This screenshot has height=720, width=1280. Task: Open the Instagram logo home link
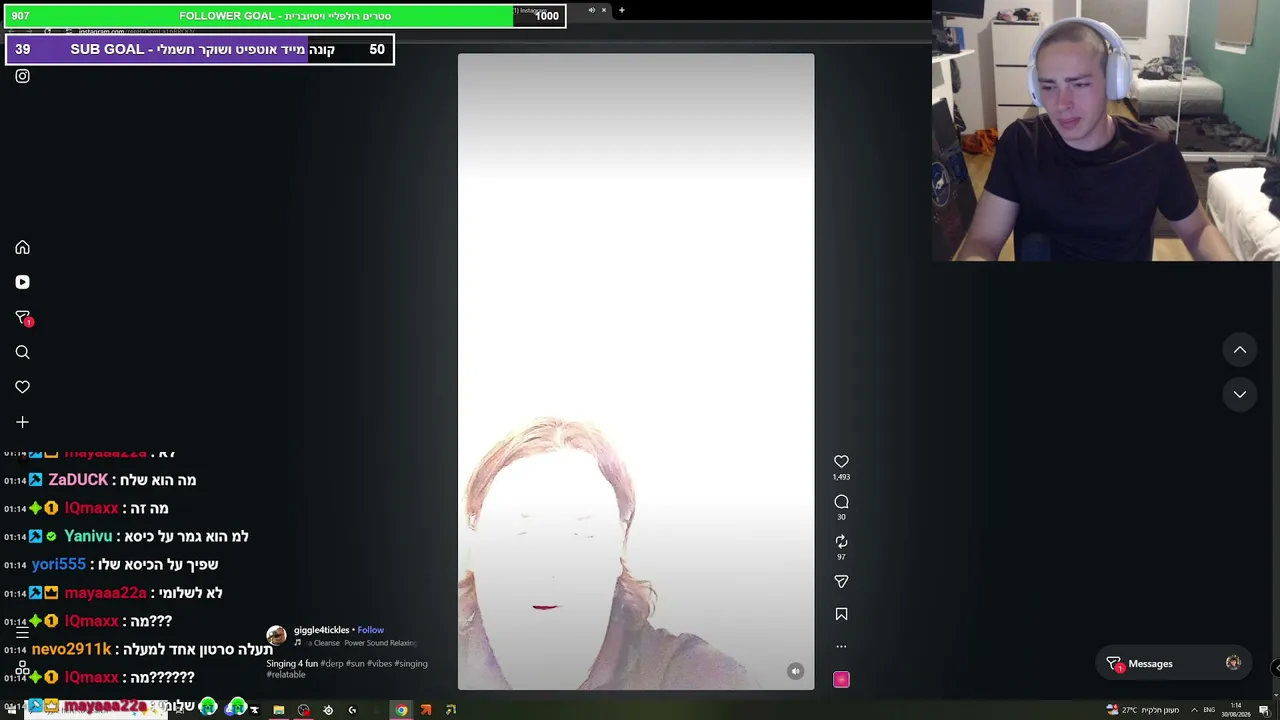pyautogui.click(x=22, y=76)
